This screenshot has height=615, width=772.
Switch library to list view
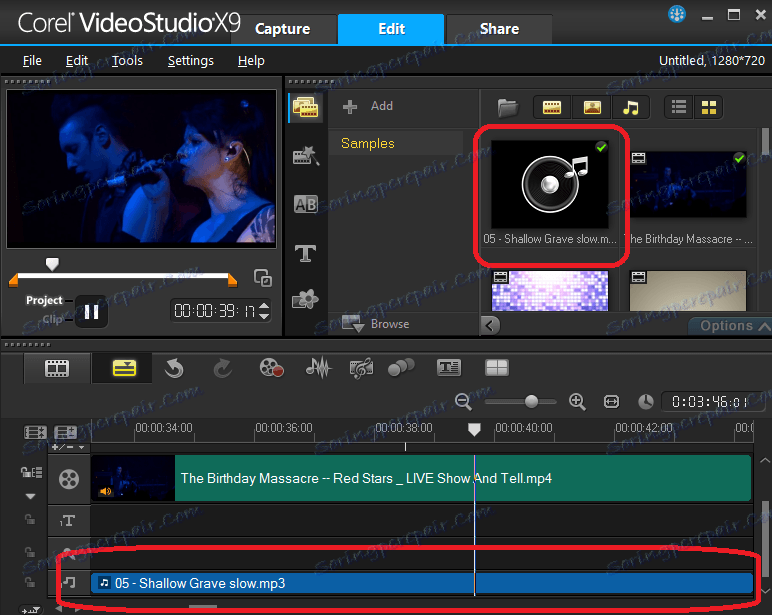click(678, 107)
